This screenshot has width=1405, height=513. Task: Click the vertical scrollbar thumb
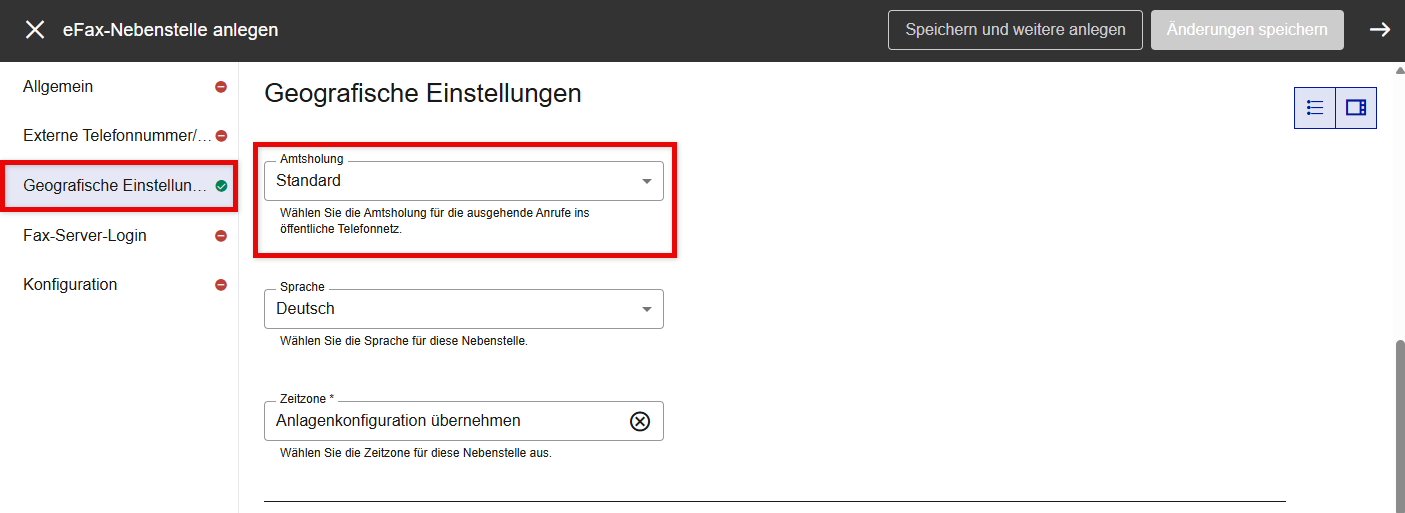pos(1399,420)
